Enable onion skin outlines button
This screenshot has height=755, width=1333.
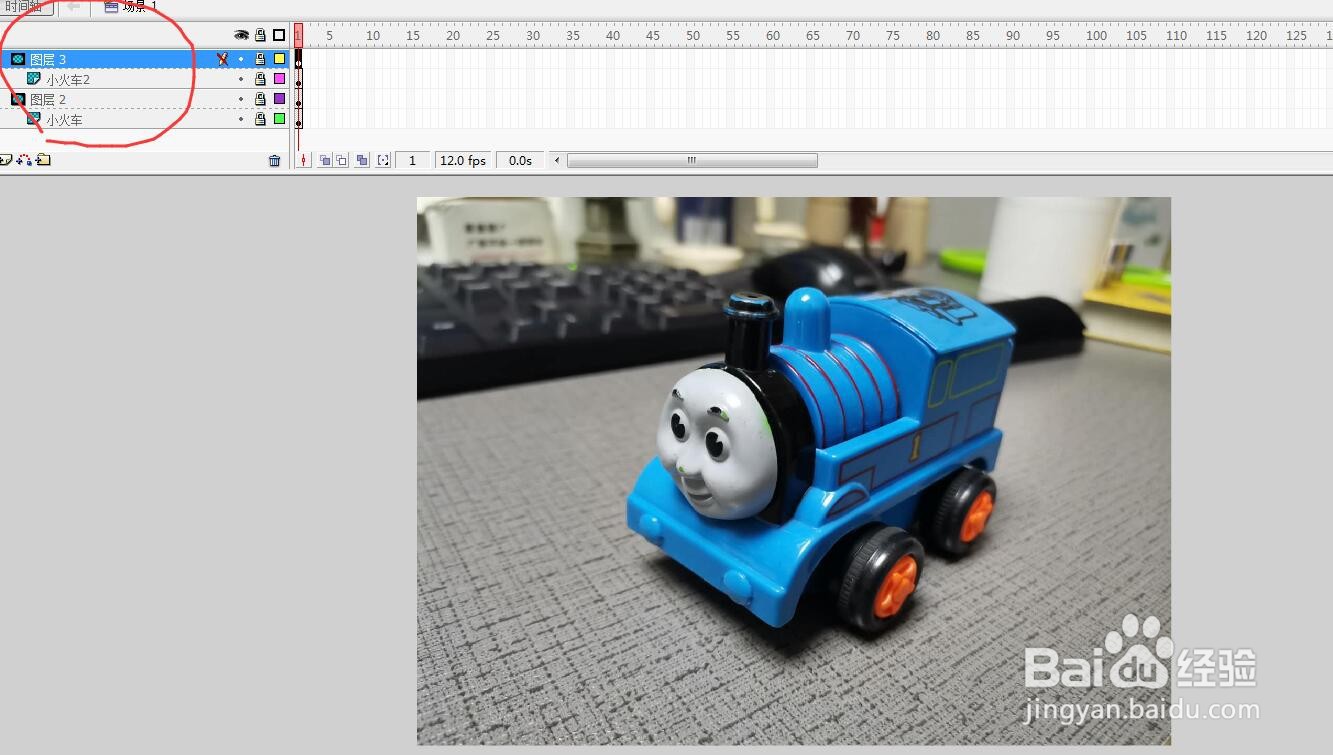click(x=342, y=160)
